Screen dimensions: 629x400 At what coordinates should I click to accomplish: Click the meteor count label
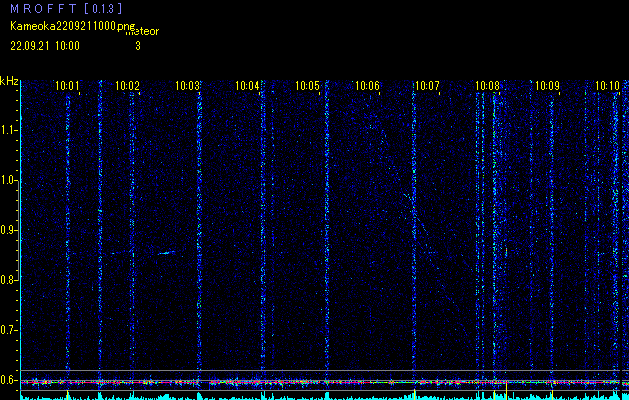[142, 31]
